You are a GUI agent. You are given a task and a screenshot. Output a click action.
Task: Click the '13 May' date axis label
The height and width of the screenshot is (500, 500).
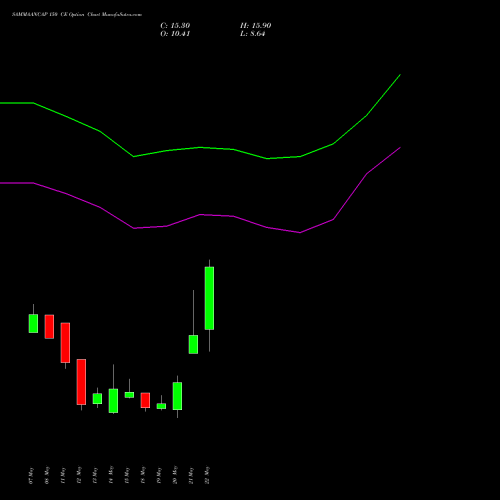point(95,476)
